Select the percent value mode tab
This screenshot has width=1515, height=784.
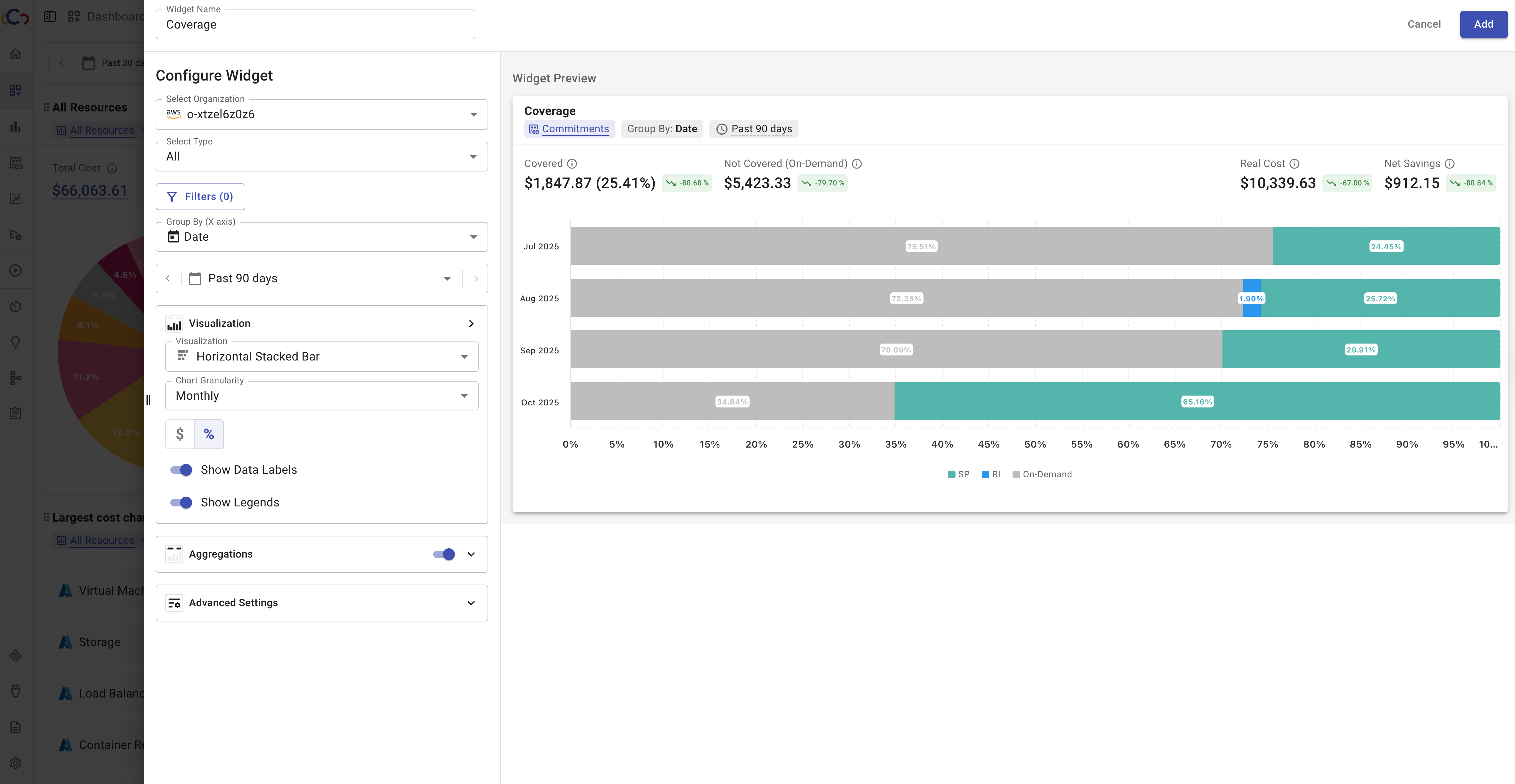click(209, 434)
